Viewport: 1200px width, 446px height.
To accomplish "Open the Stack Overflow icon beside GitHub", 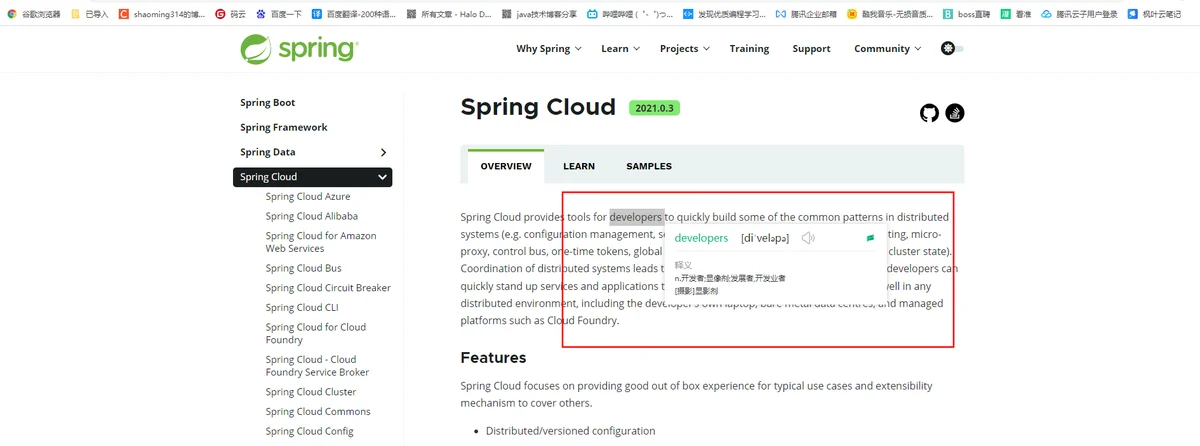I will [954, 113].
